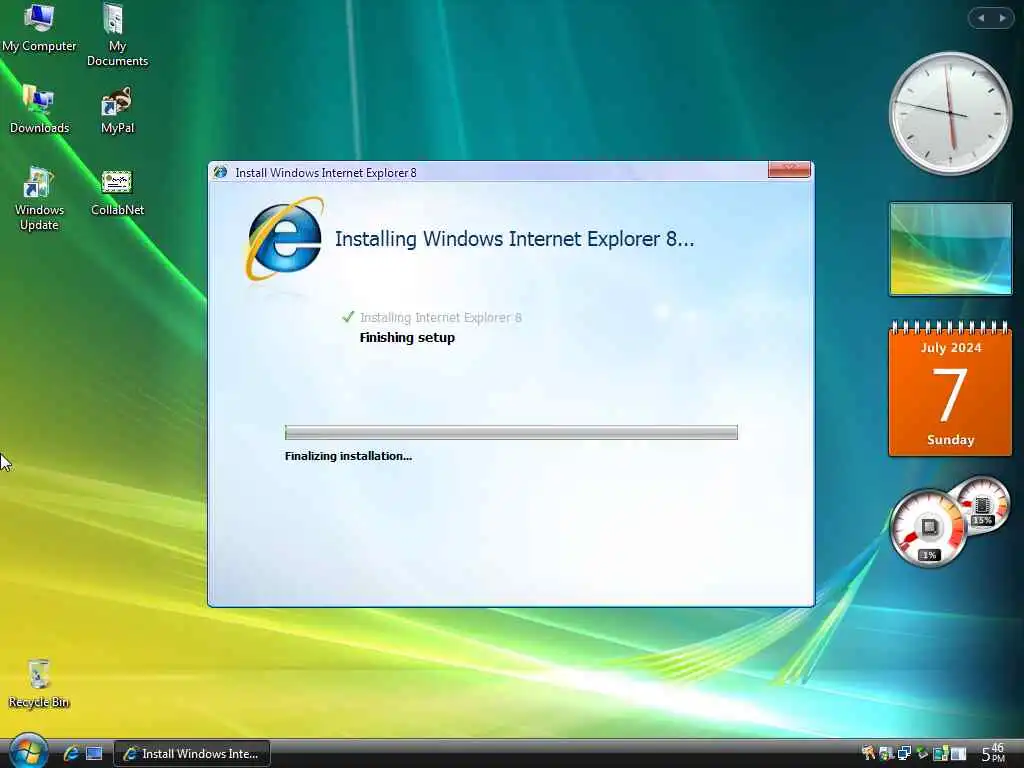Screen dimensions: 1024x768
Task: Select the MyPal browser shortcut
Action: (118, 109)
